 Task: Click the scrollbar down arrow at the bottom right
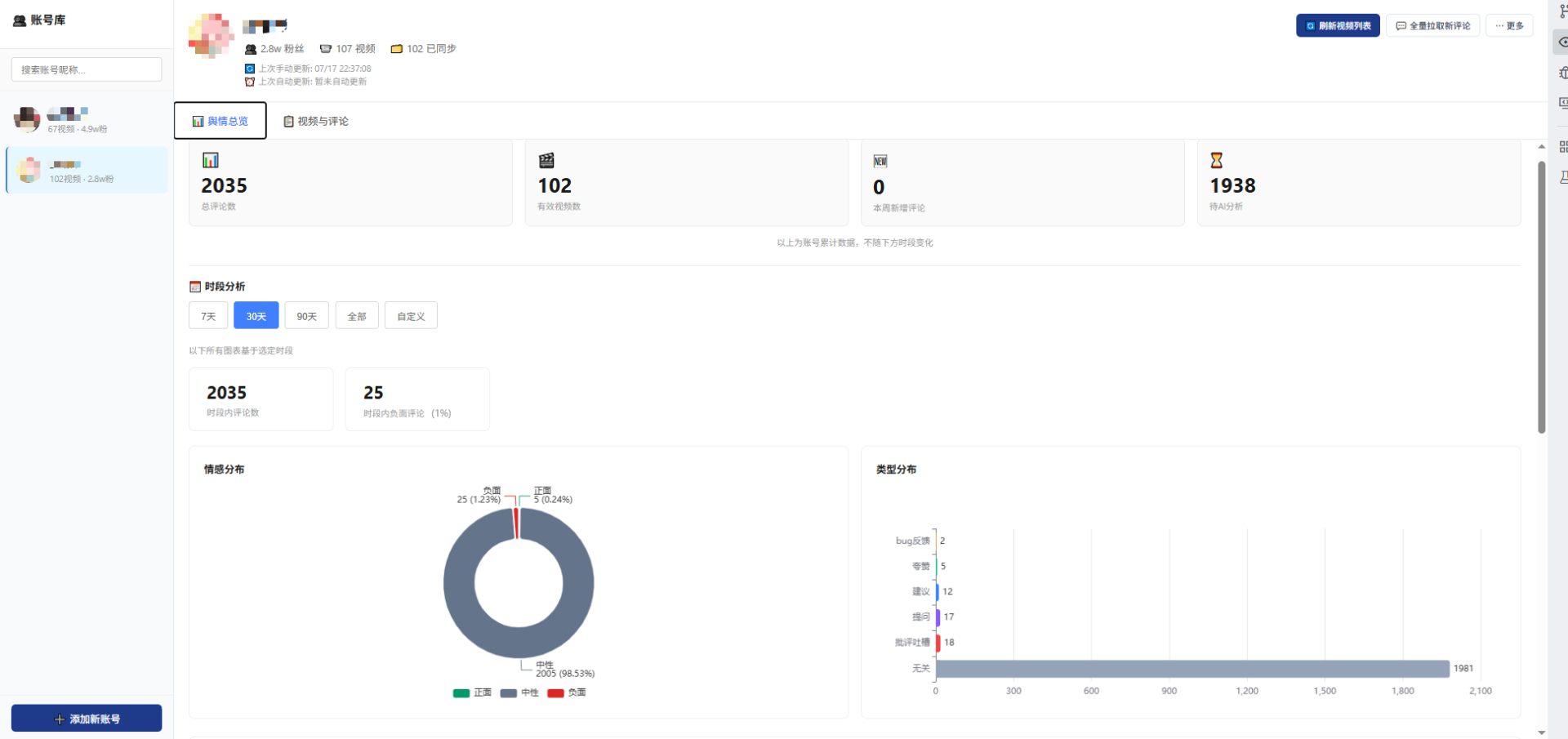[x=1542, y=732]
